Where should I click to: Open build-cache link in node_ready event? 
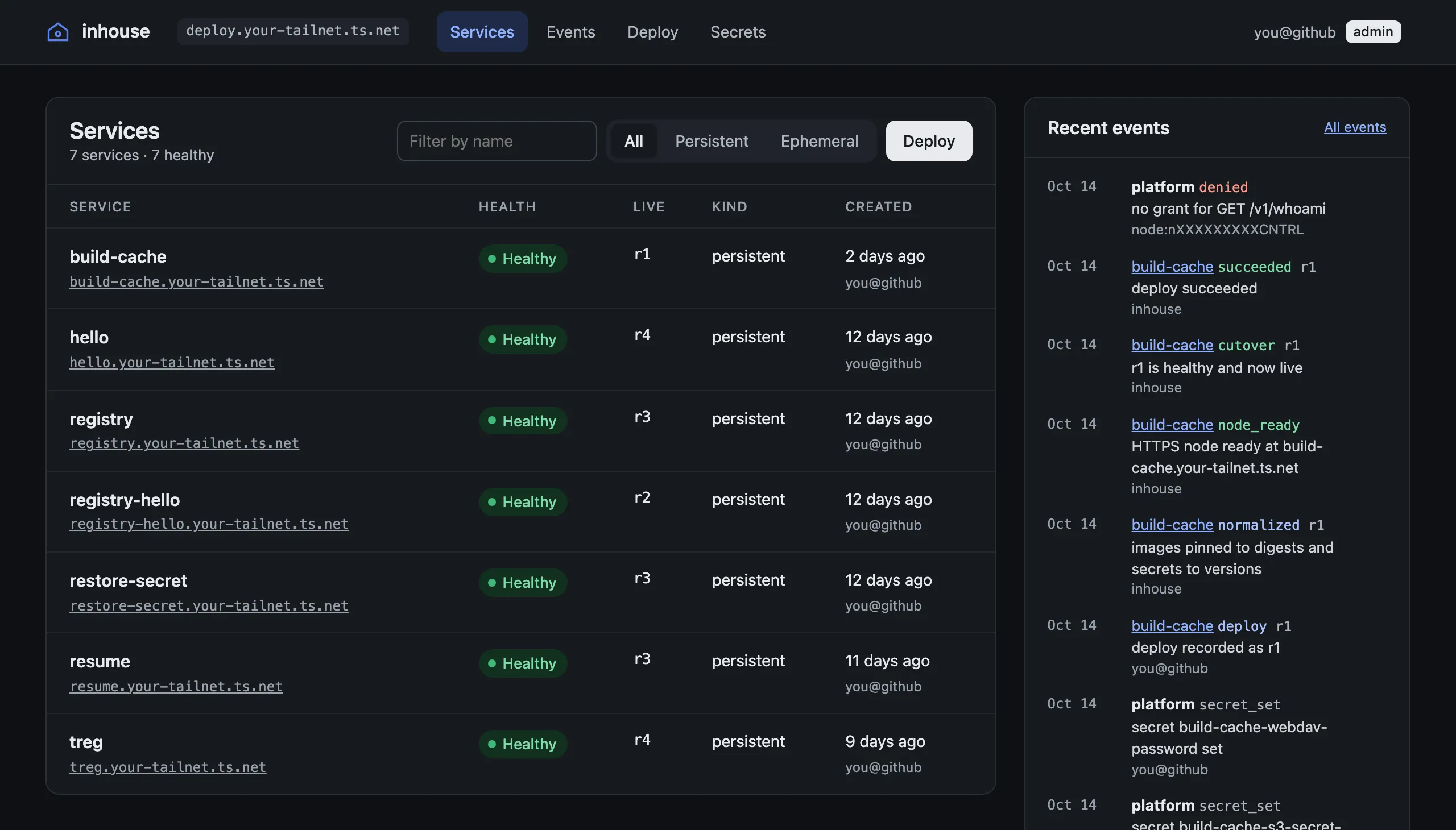click(x=1172, y=425)
